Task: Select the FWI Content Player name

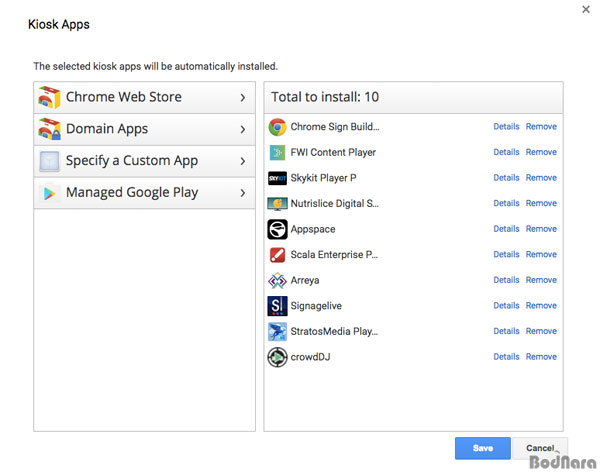Action: (333, 152)
